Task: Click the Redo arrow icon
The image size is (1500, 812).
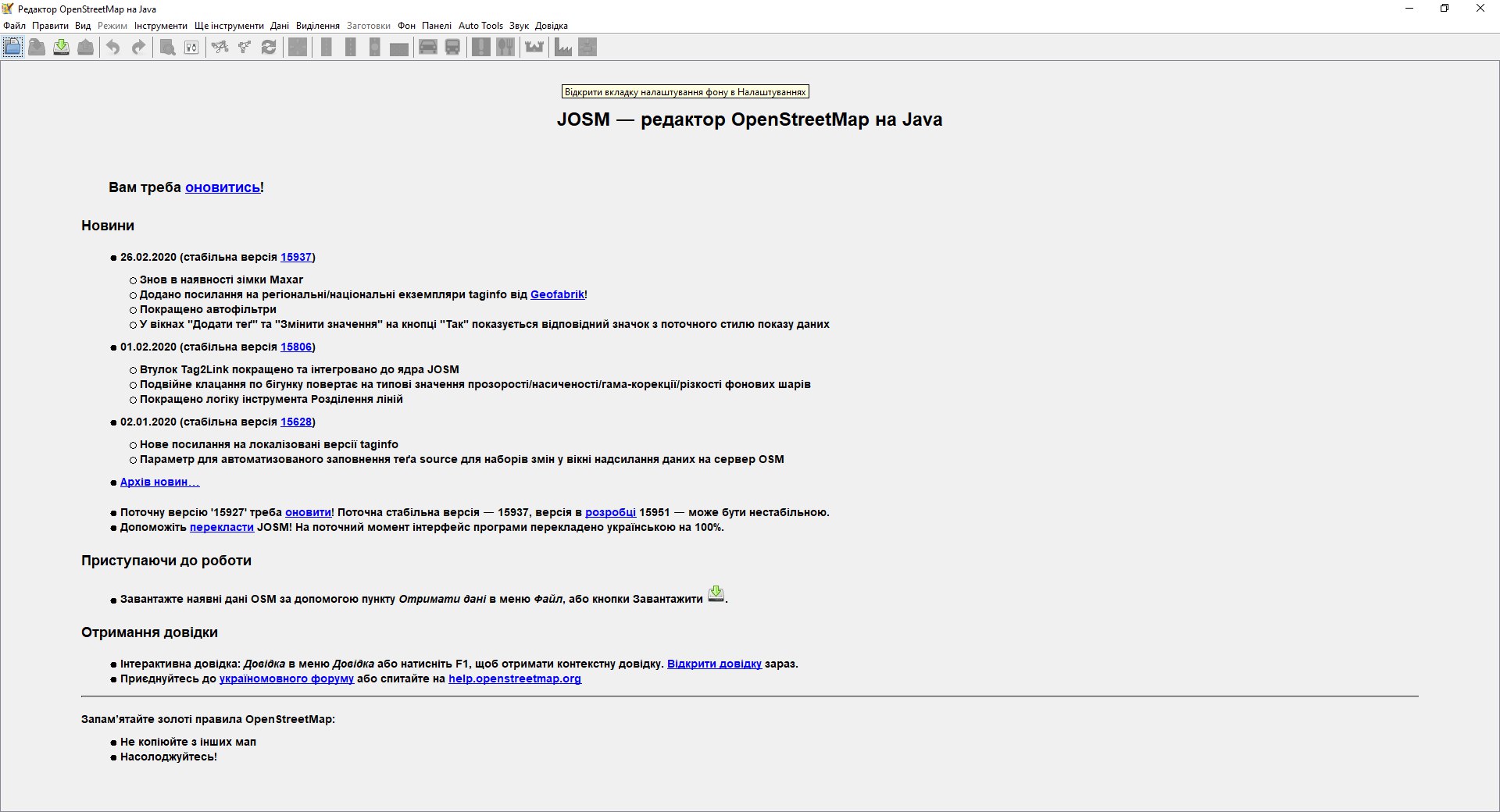Action: click(138, 48)
